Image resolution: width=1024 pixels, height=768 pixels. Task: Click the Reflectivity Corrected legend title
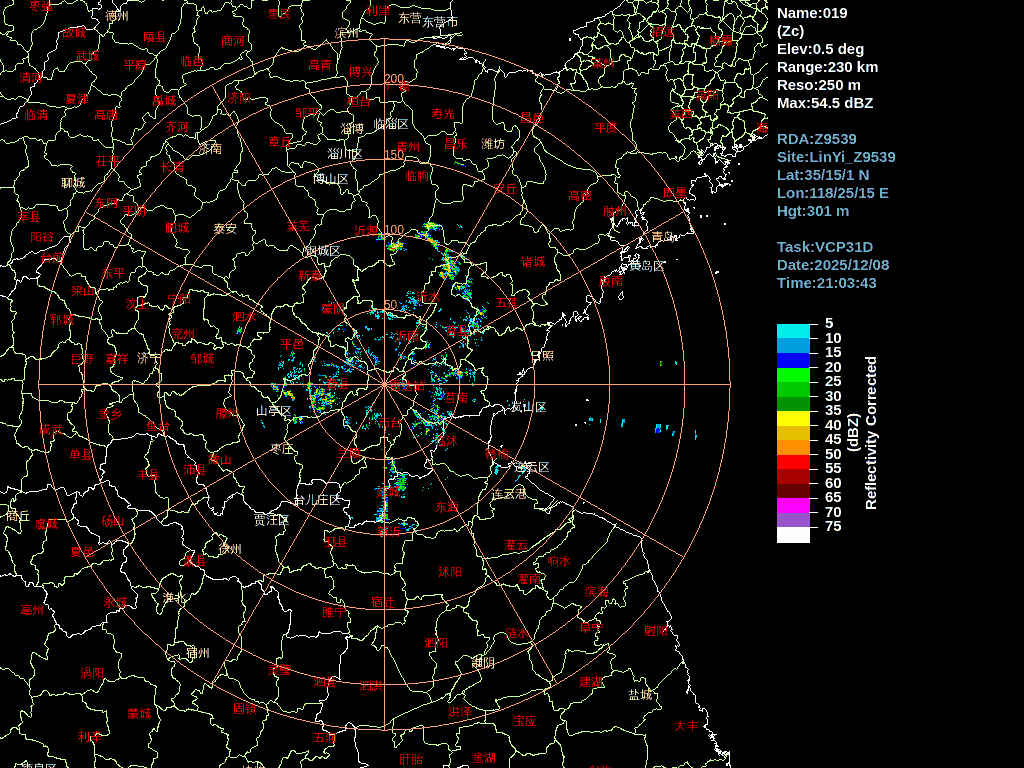click(871, 433)
